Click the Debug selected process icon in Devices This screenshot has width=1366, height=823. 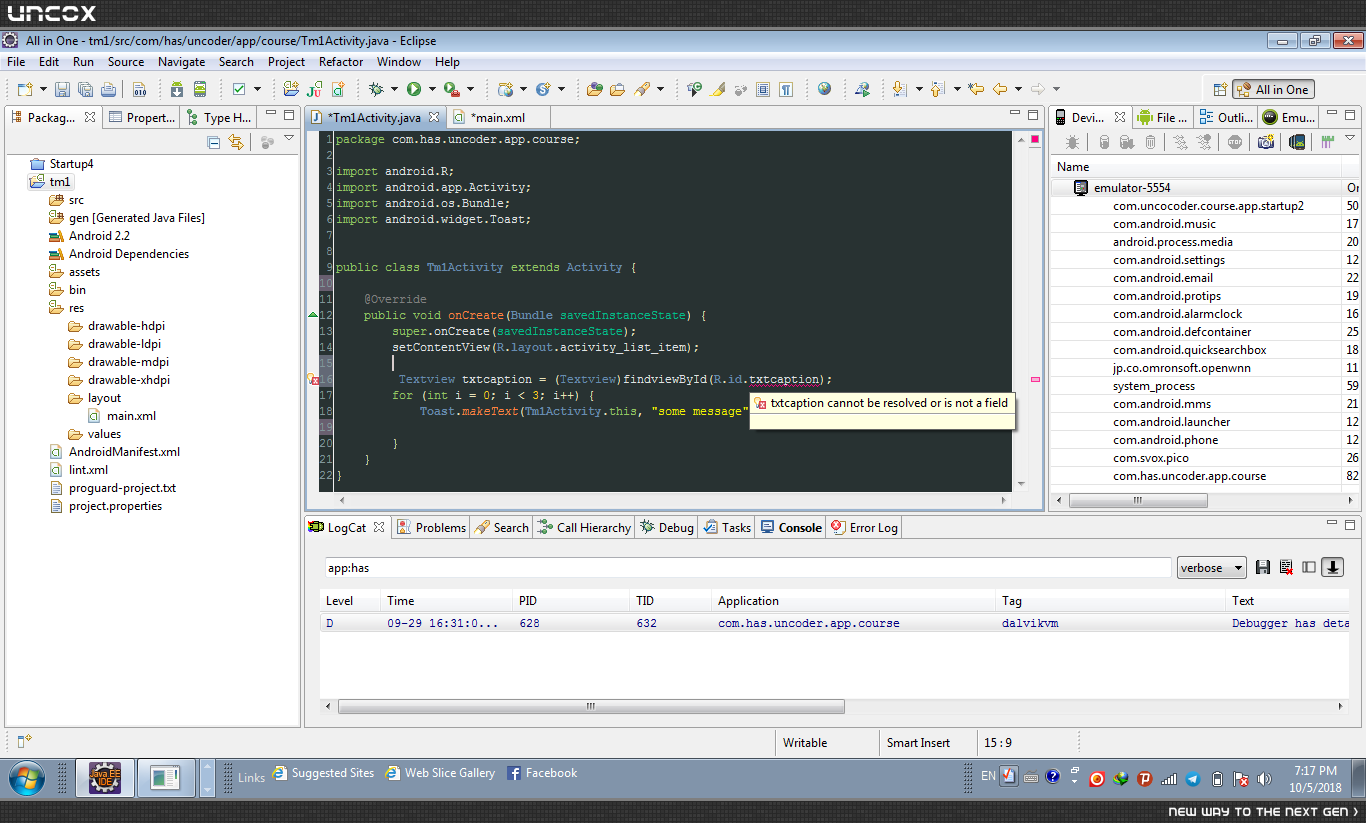click(1072, 143)
